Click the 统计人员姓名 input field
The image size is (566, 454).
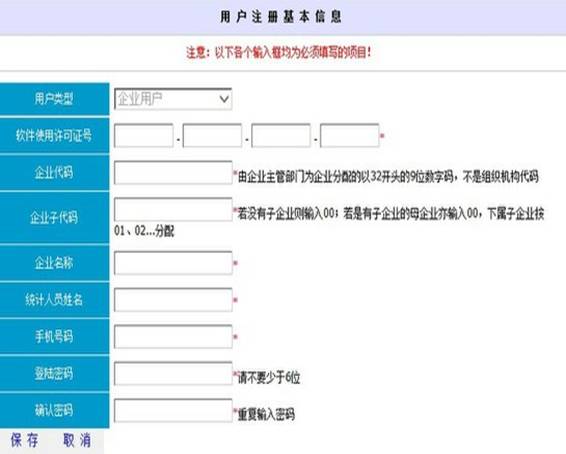(173, 300)
